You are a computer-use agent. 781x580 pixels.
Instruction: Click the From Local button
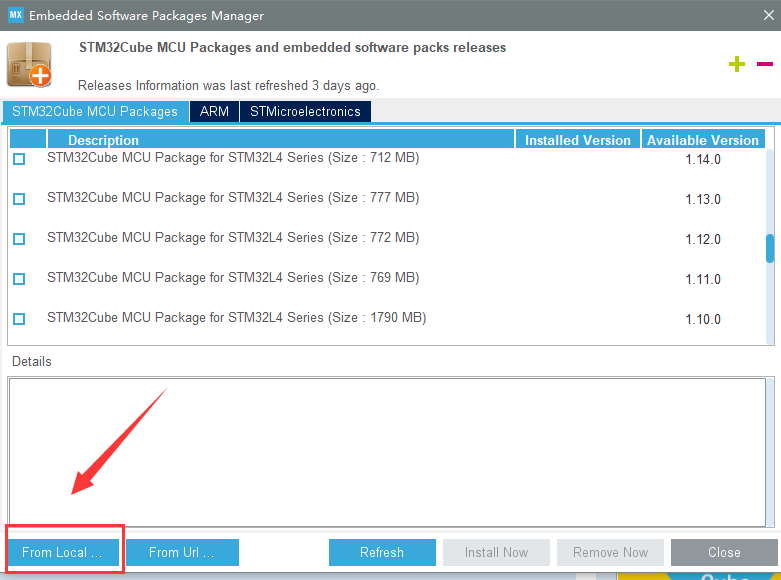[x=63, y=552]
